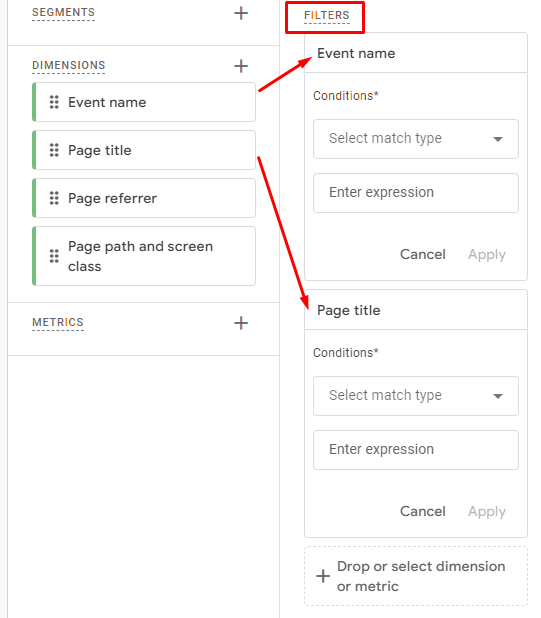Add a new segment with plus icon
541x618 pixels.
click(x=241, y=13)
